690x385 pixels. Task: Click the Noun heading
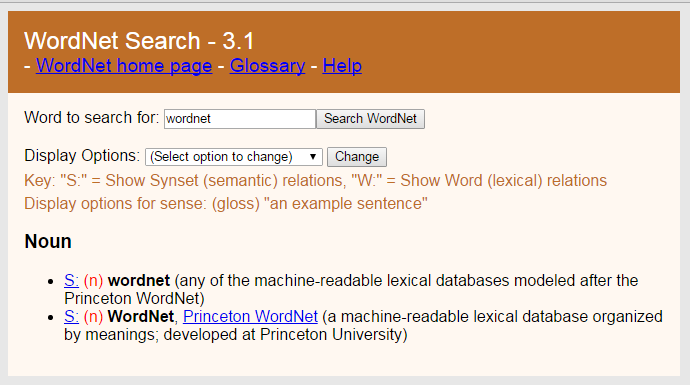click(x=48, y=241)
